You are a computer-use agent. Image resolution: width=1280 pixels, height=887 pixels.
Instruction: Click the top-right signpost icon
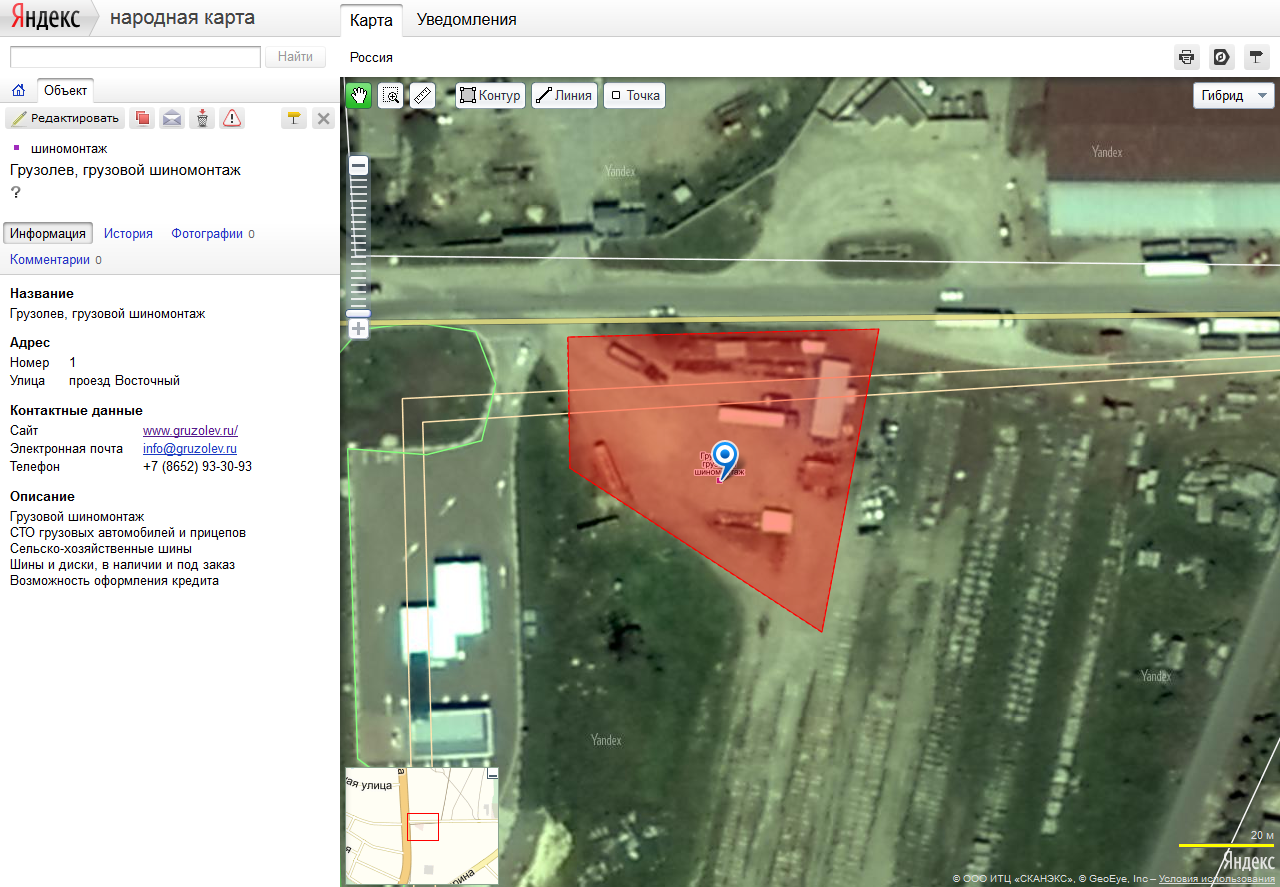click(1256, 57)
